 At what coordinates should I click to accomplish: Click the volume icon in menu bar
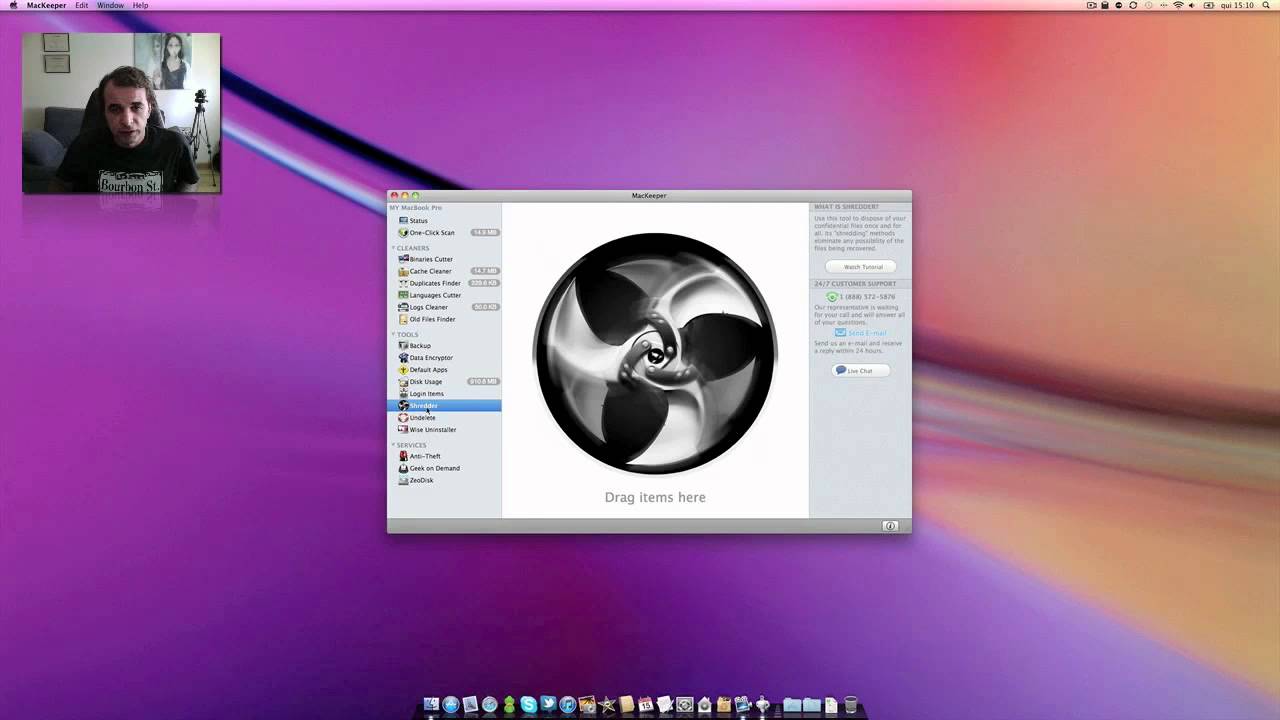(x=1192, y=5)
